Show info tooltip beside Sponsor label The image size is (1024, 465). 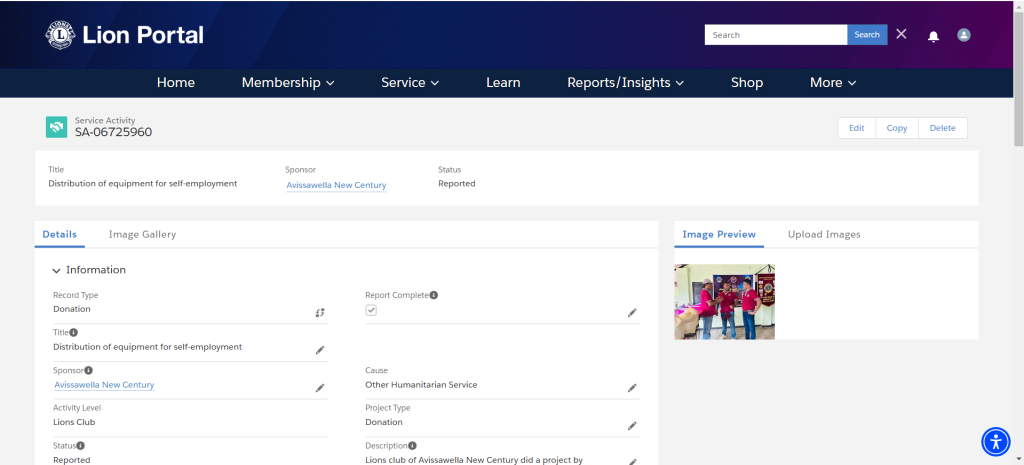pyautogui.click(x=88, y=370)
